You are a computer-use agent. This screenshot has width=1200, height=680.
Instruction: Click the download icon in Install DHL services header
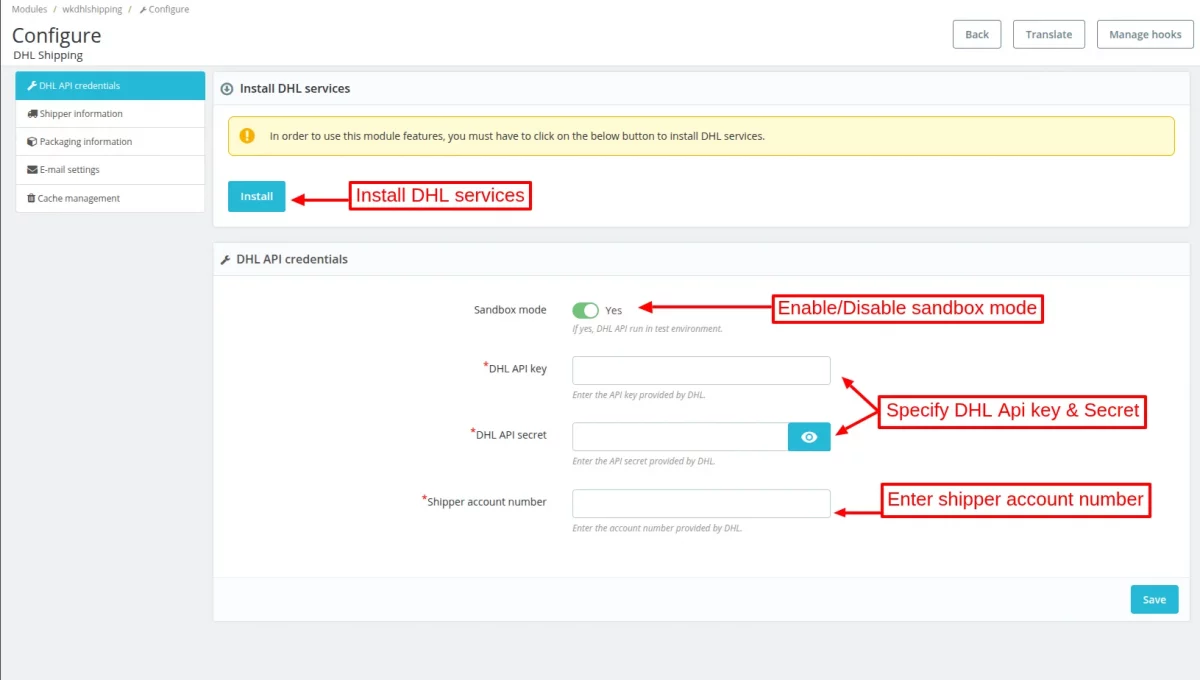(226, 88)
